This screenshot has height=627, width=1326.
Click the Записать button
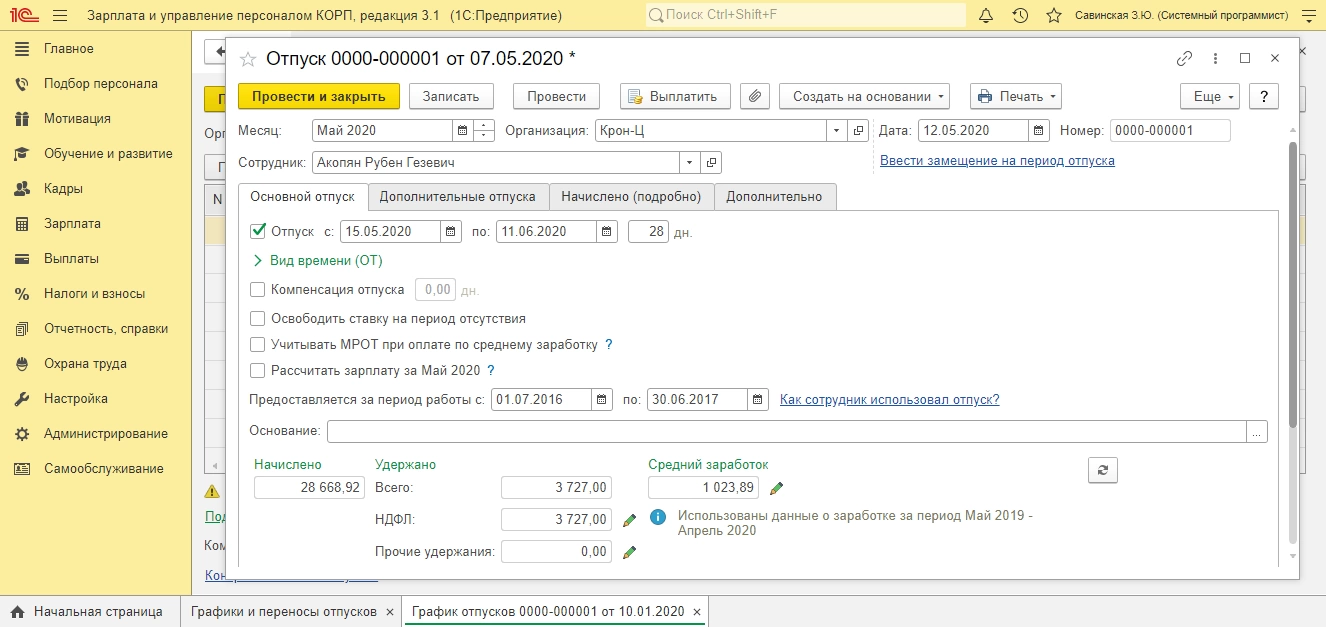pyautogui.click(x=451, y=96)
